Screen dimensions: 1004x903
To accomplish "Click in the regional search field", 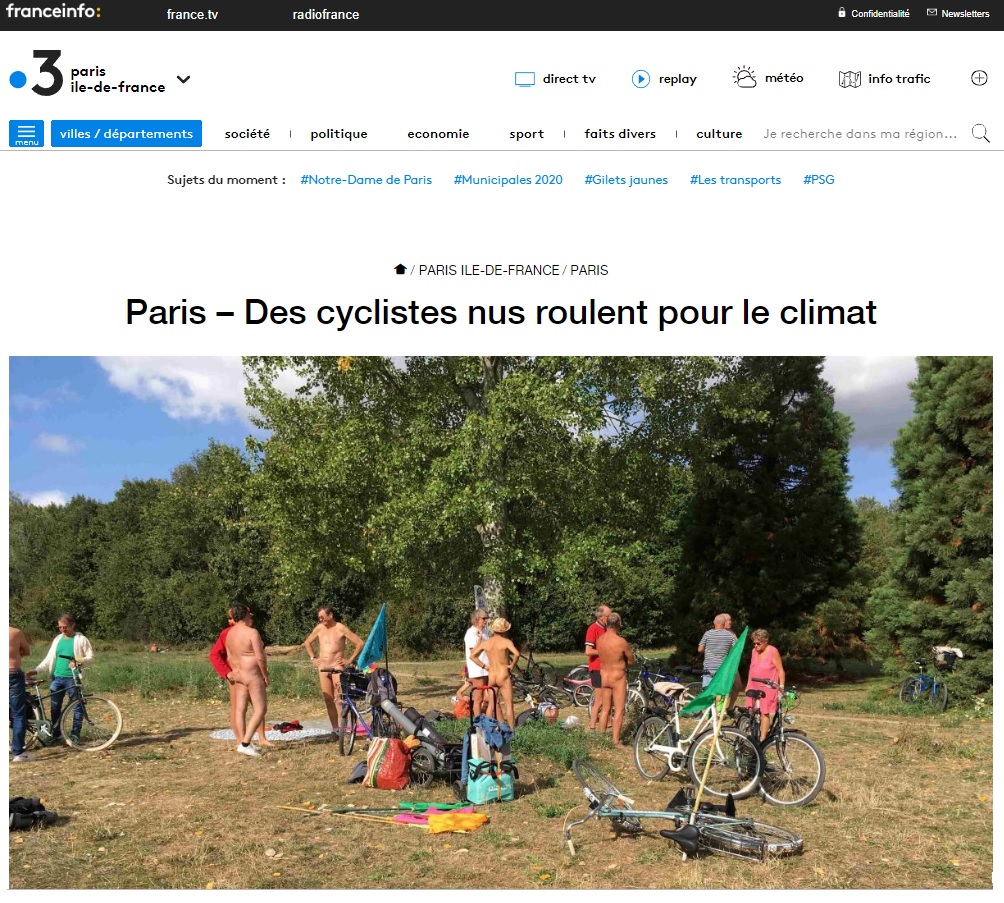I will coord(860,134).
